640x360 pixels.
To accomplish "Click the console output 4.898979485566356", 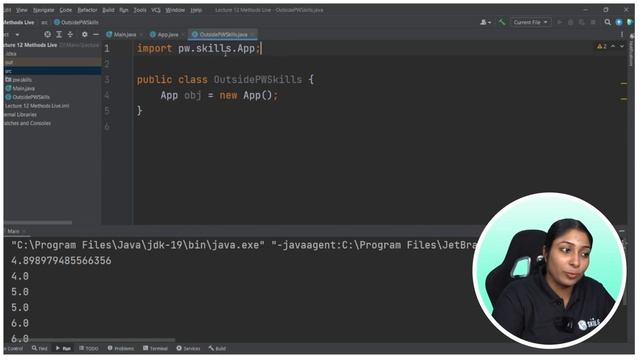I will 61,261.
